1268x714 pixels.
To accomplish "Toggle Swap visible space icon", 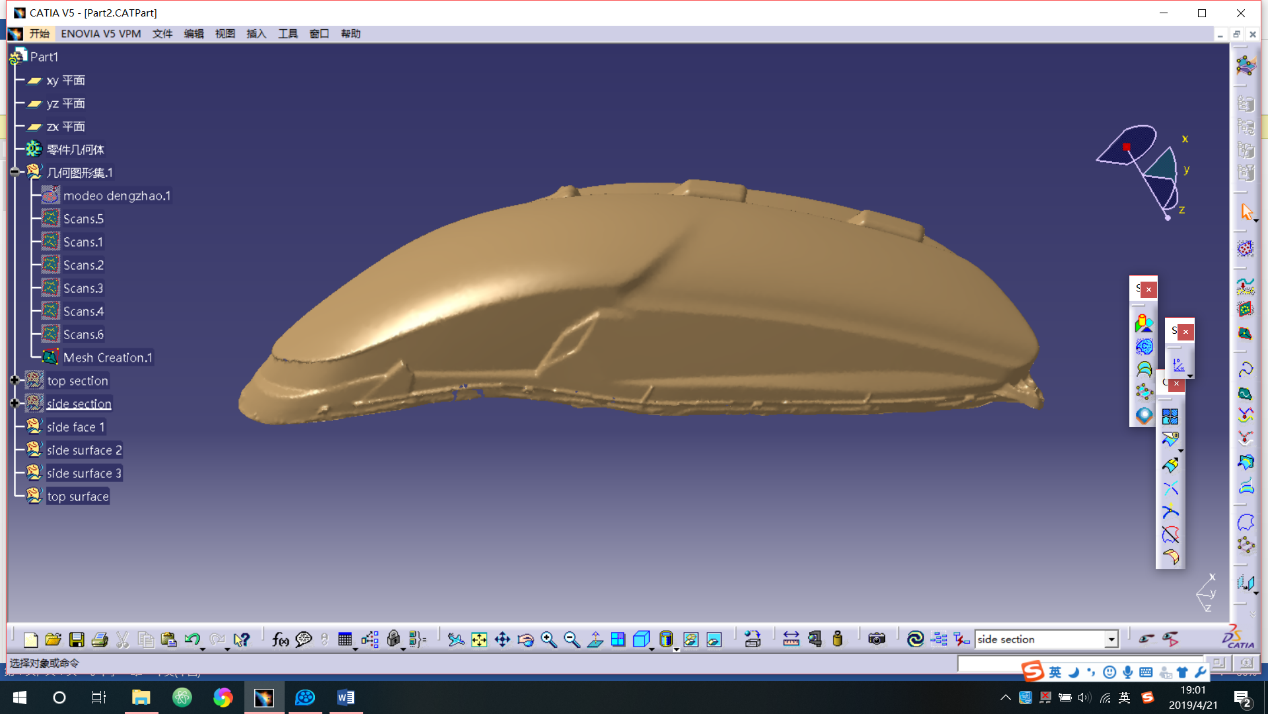I will click(x=714, y=640).
